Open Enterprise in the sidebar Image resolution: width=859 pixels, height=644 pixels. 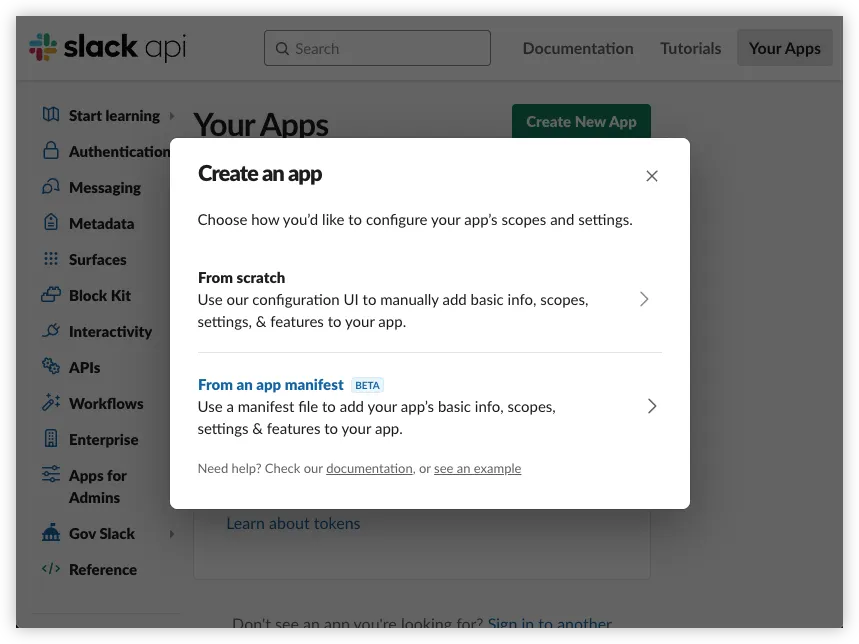pyautogui.click(x=104, y=440)
